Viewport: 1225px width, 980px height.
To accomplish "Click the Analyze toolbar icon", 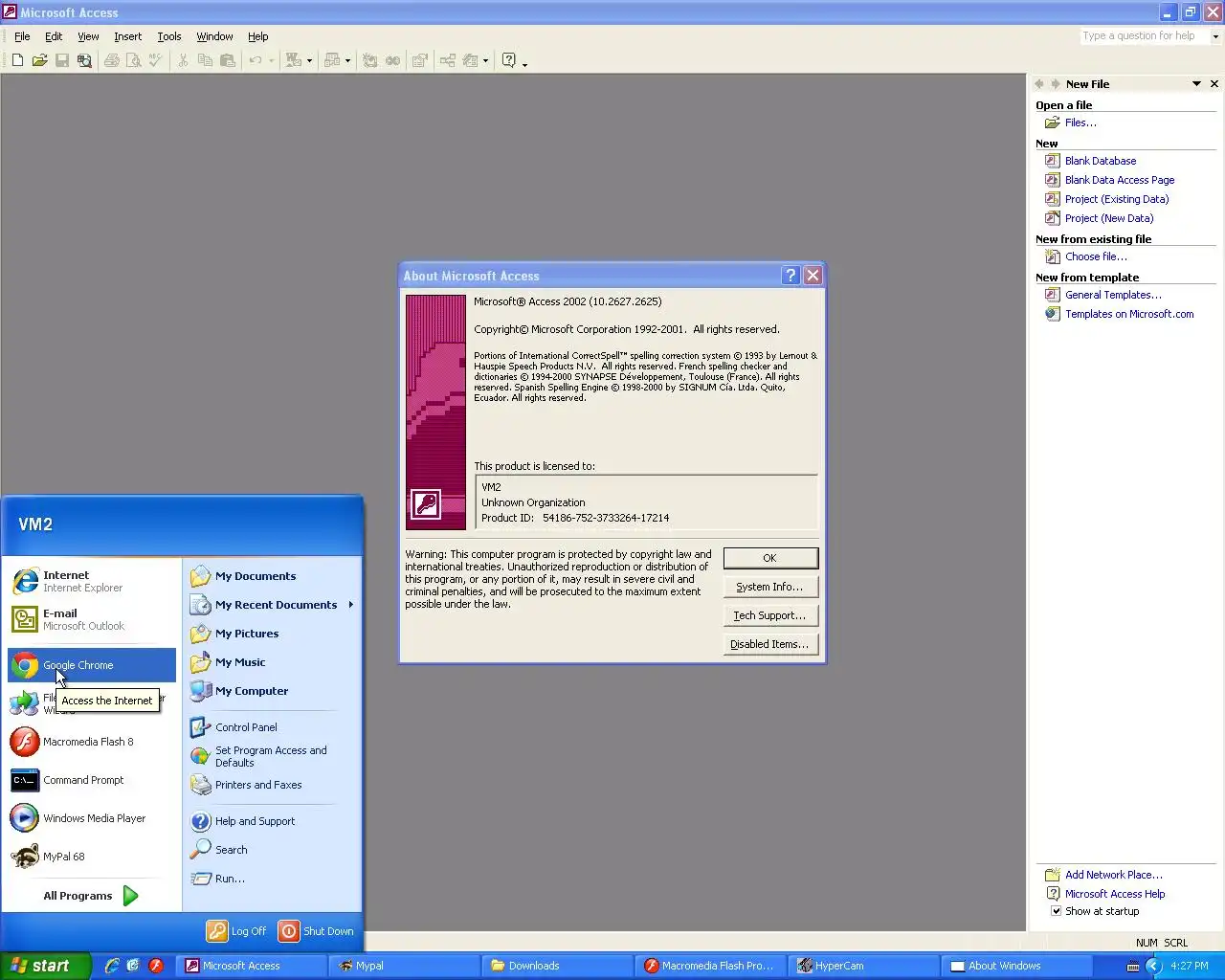I will (x=332, y=60).
